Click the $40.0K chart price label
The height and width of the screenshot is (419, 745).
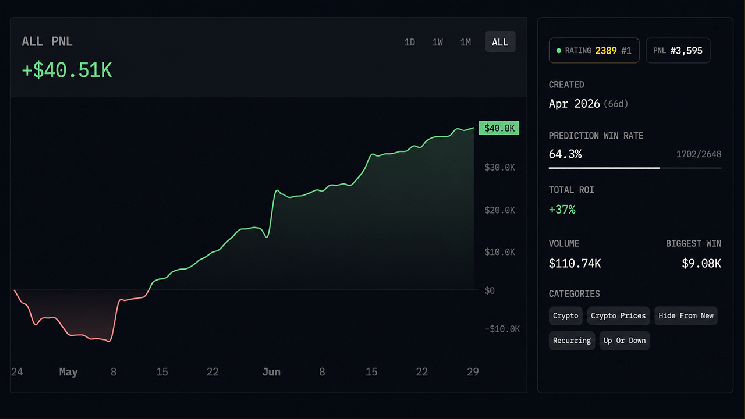pos(499,128)
